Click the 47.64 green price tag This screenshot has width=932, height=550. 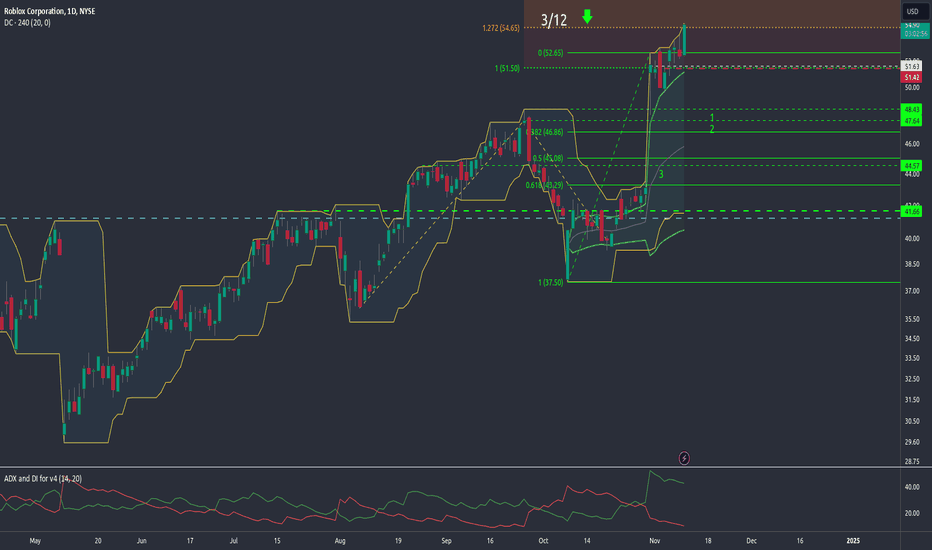pos(912,121)
